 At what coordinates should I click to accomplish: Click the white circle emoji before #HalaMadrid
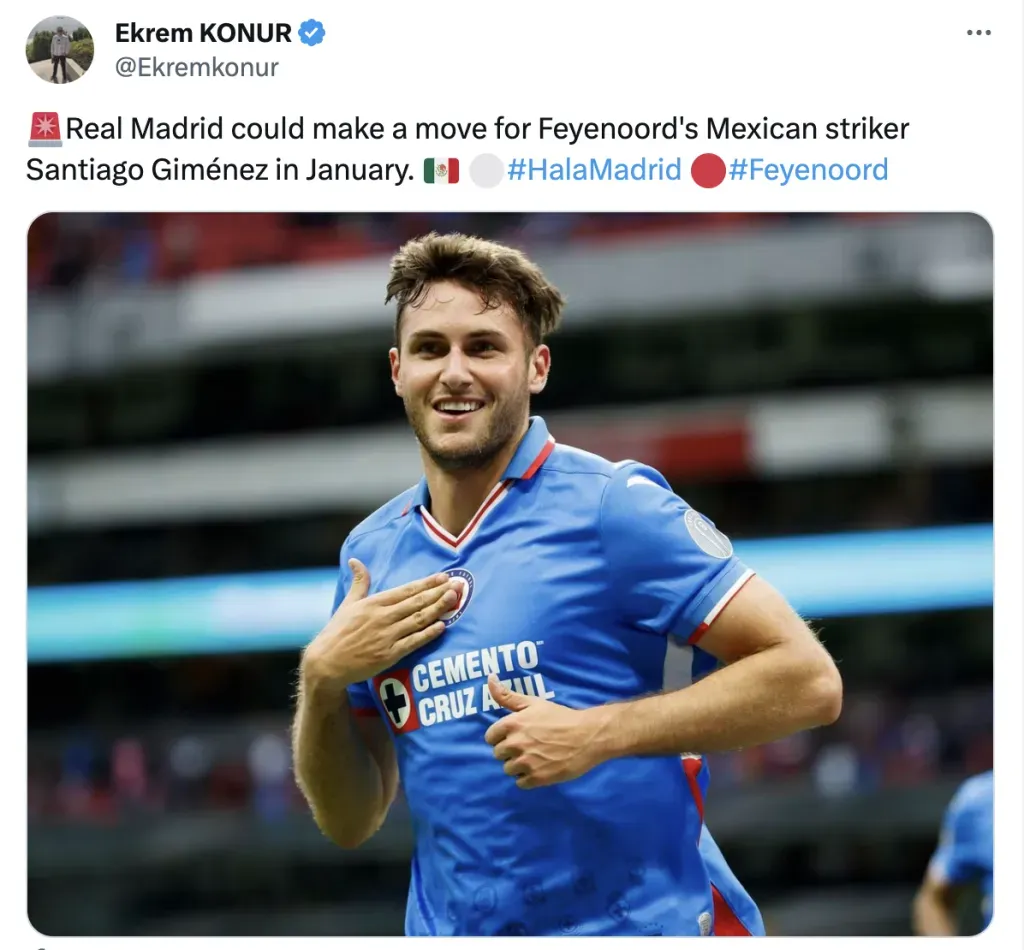pos(487,171)
